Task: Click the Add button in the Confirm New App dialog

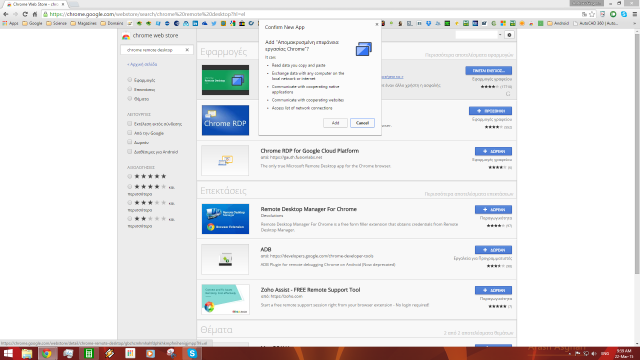Action: (x=335, y=123)
